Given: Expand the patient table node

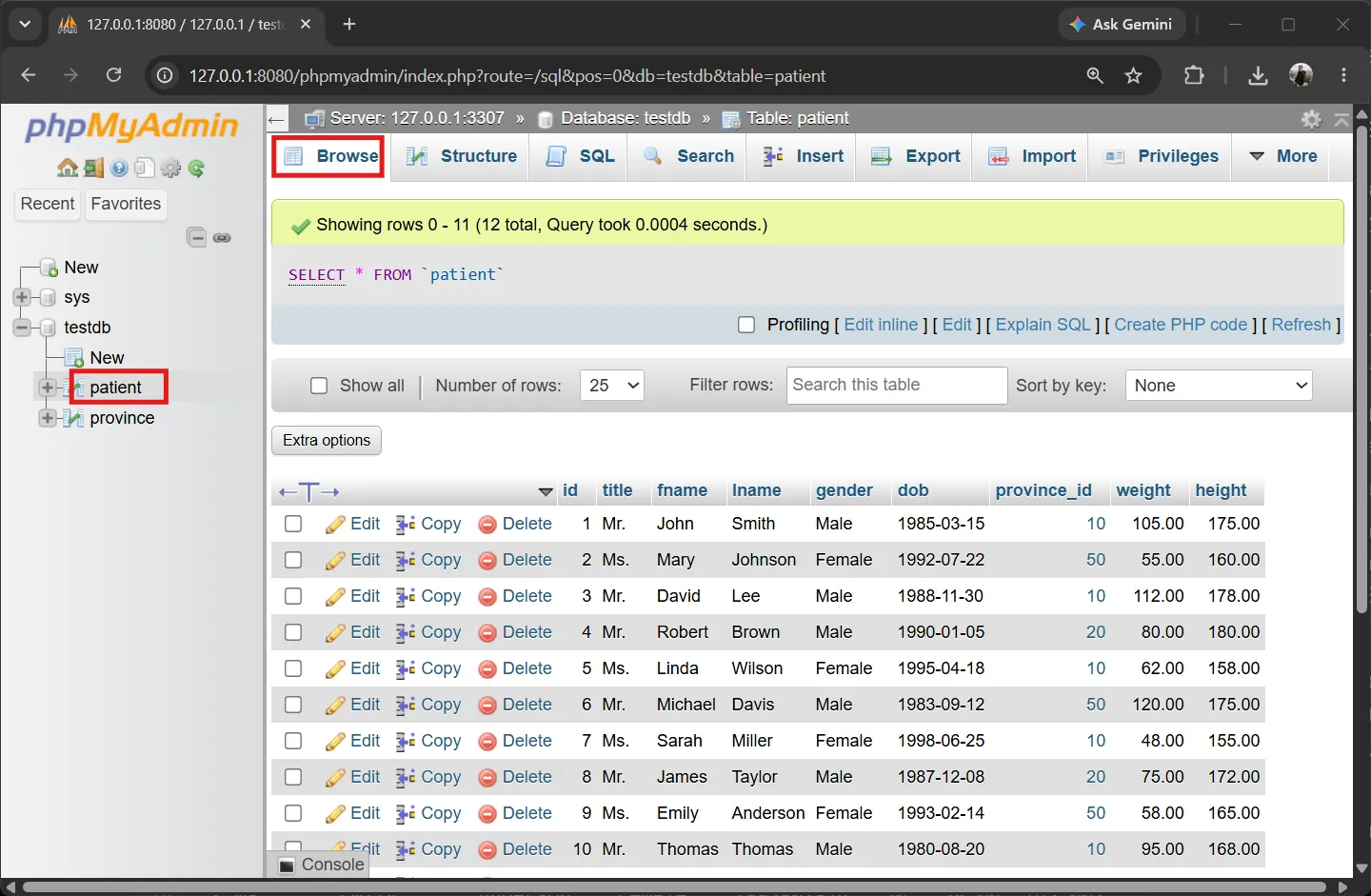Looking at the screenshot, I should [x=48, y=388].
